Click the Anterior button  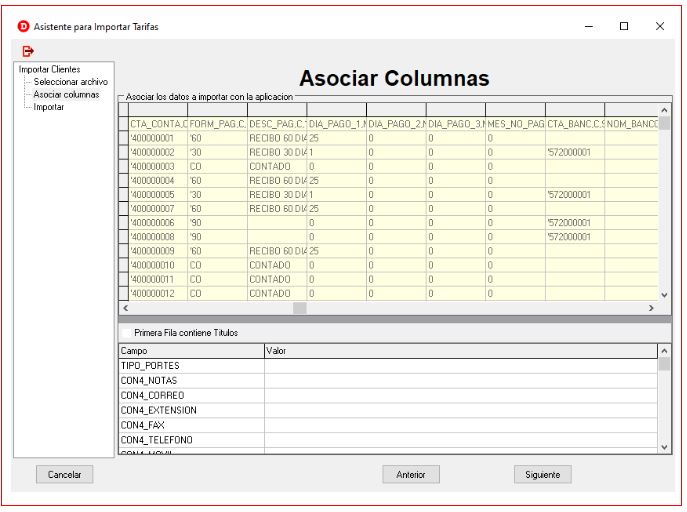[x=411, y=474]
